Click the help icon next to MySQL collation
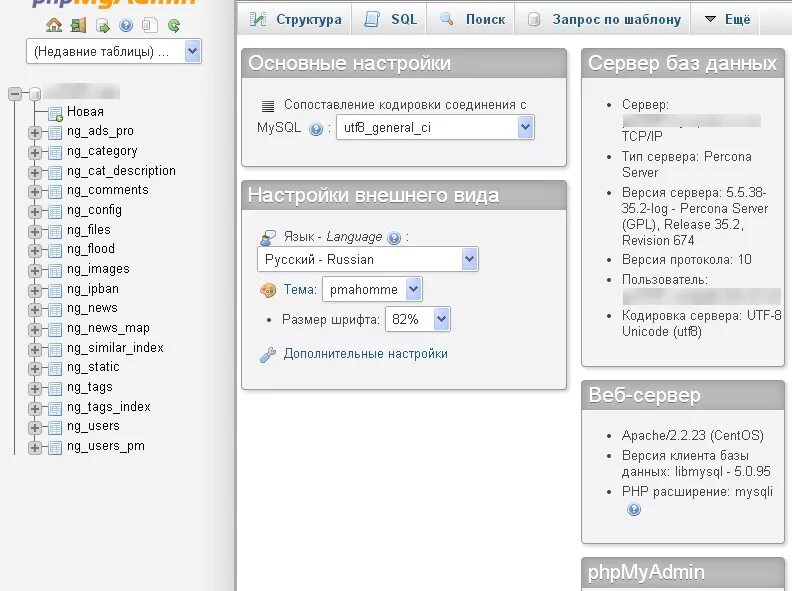The image size is (792, 591). 316,129
